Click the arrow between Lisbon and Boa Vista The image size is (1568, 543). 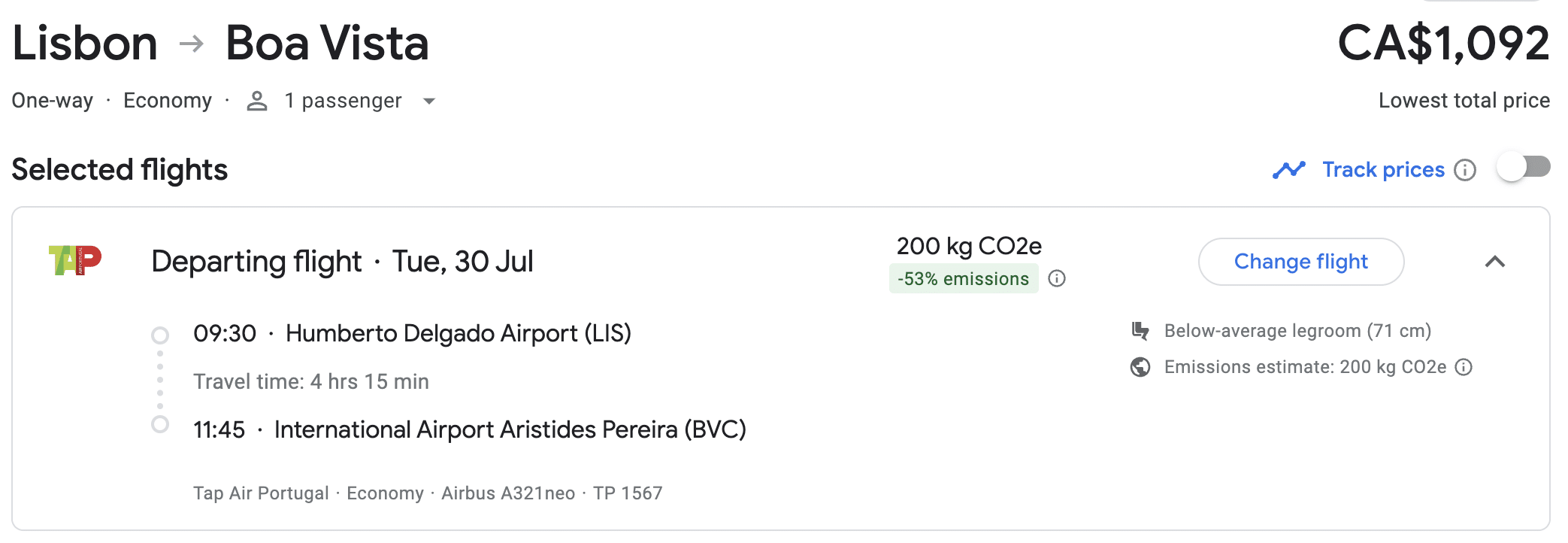coord(192,44)
